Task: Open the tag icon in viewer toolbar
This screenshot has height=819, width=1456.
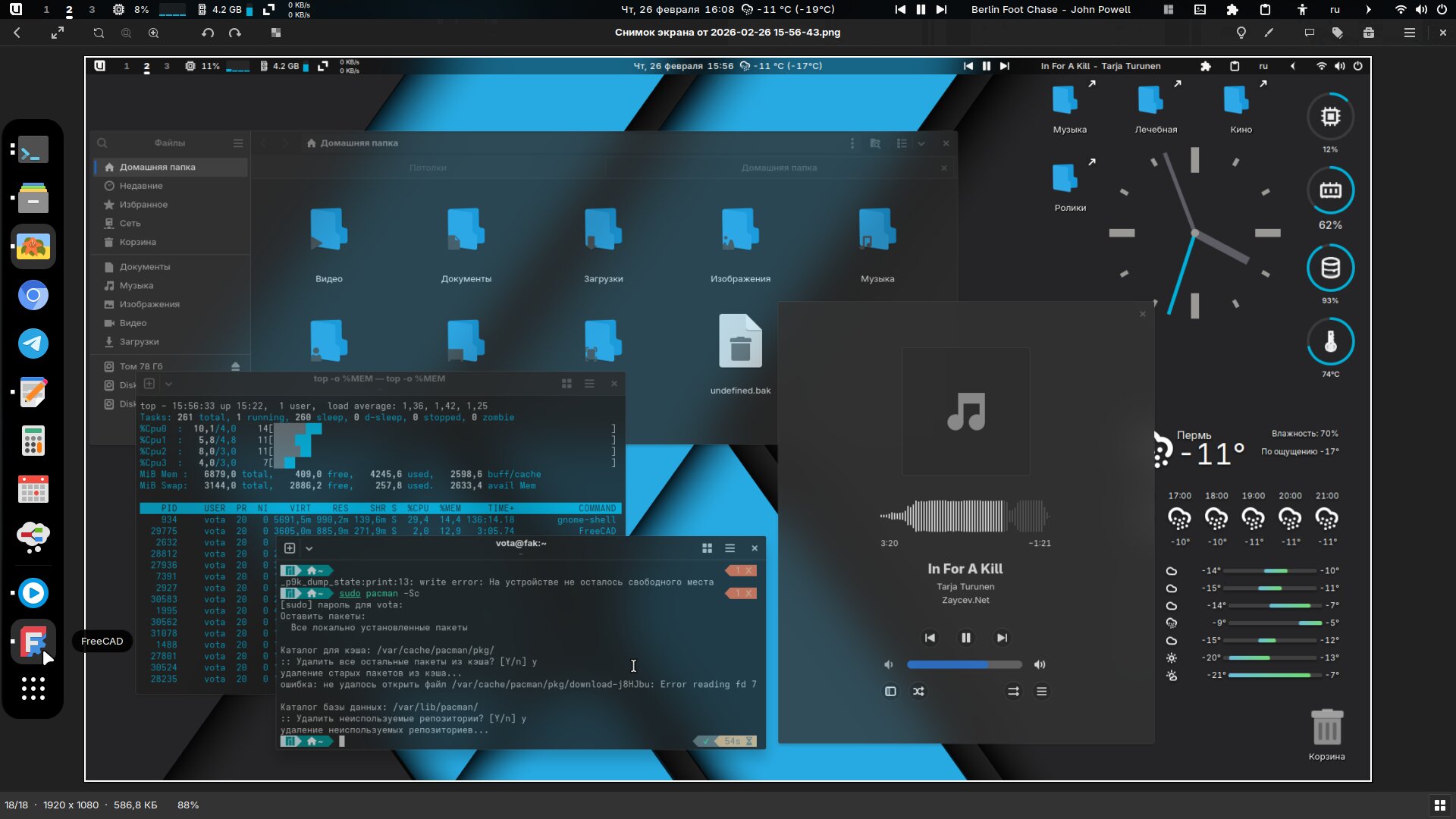Action: click(1338, 33)
